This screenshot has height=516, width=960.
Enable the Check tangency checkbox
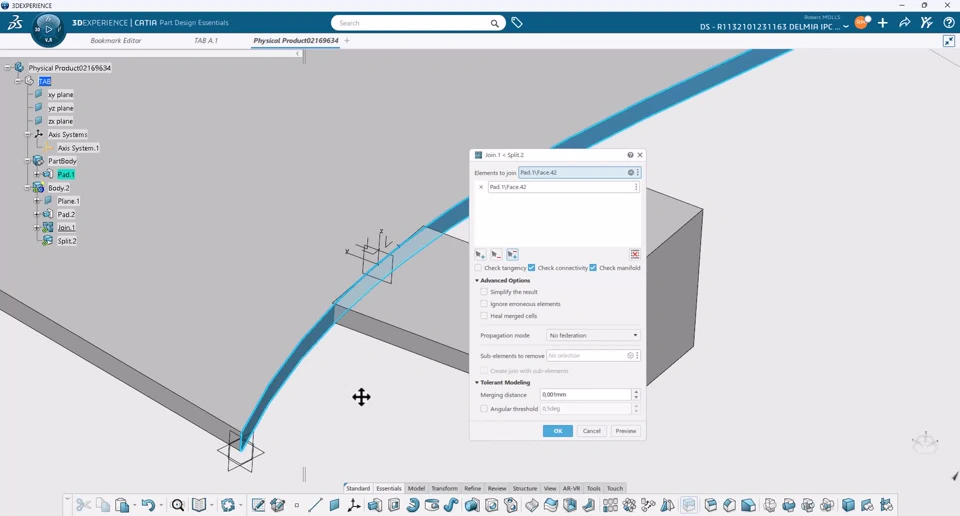[x=479, y=268]
